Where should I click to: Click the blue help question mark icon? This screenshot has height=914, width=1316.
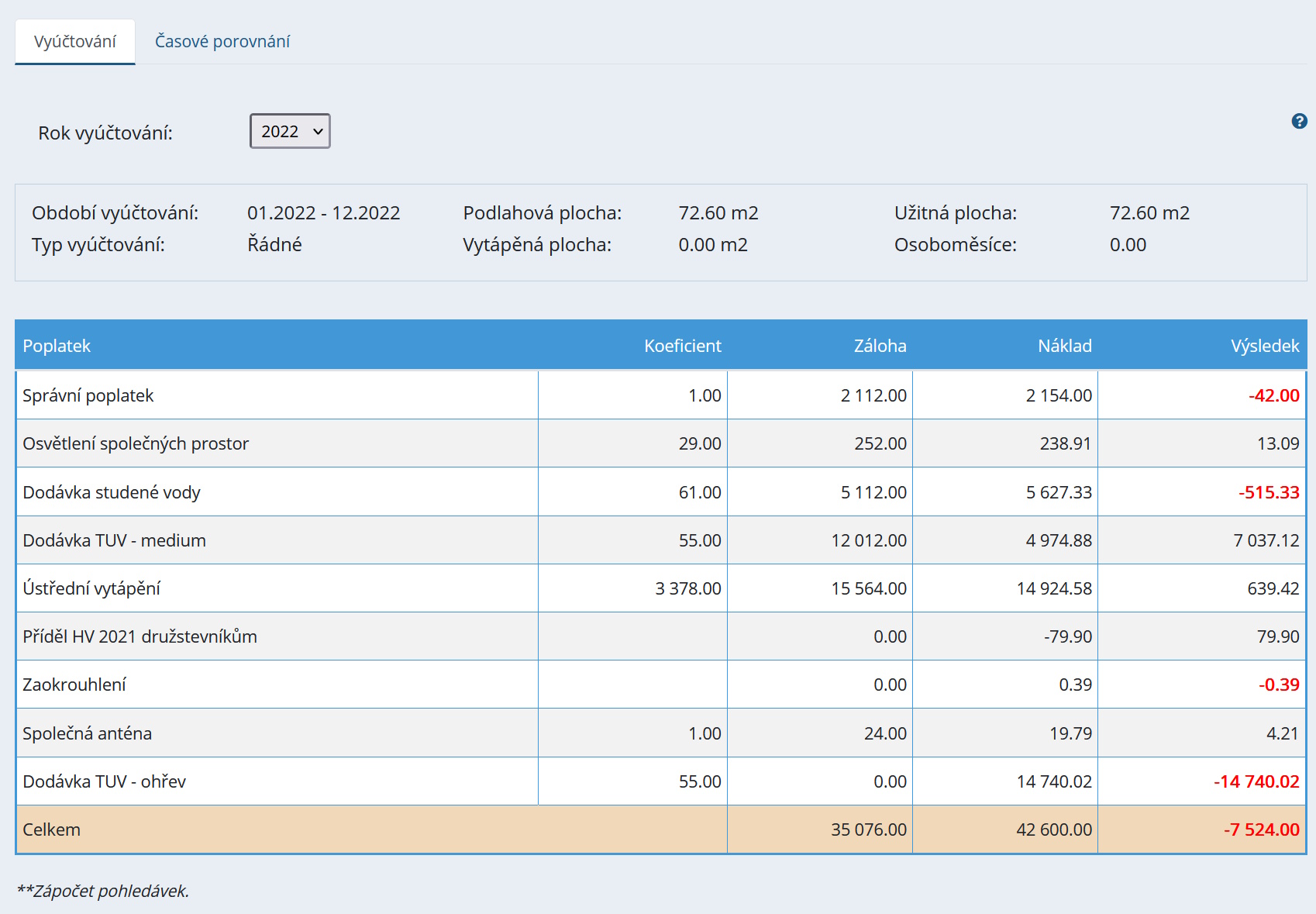pyautogui.click(x=1299, y=121)
